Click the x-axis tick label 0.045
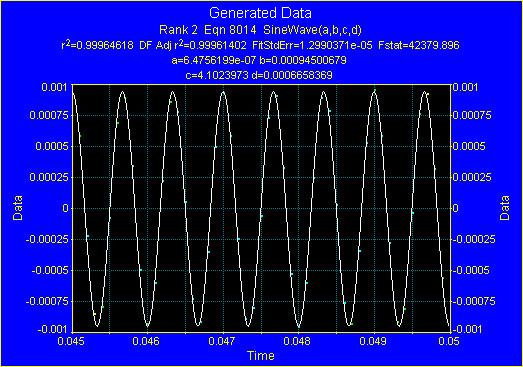The width and height of the screenshot is (523, 367). coord(71,341)
